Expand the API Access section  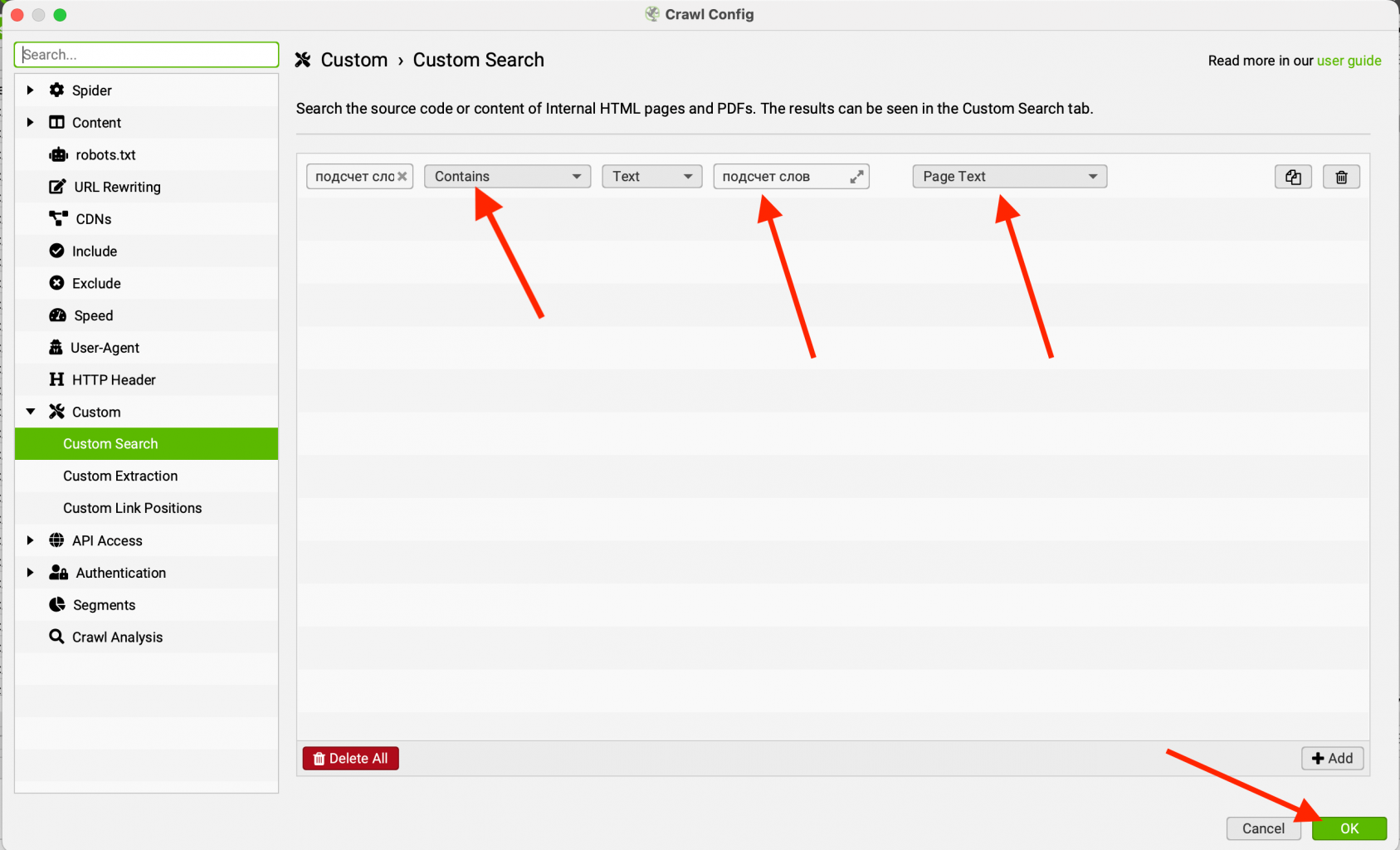pos(31,540)
